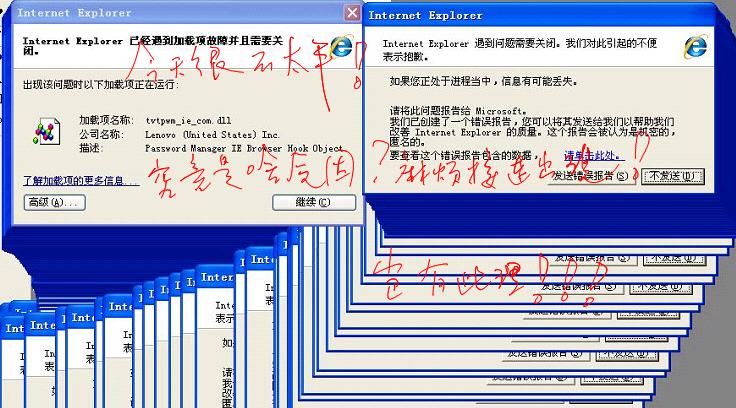Click the company name Lenovo (United States) Inc.
Screen dimensions: 736x408
click(212, 135)
